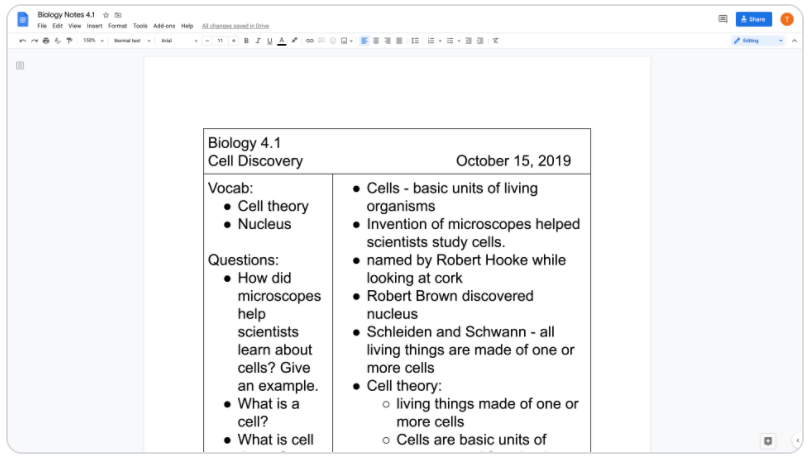This screenshot has height=462, width=812.
Task: Expand the Editing mode dropdown
Action: pos(759,41)
